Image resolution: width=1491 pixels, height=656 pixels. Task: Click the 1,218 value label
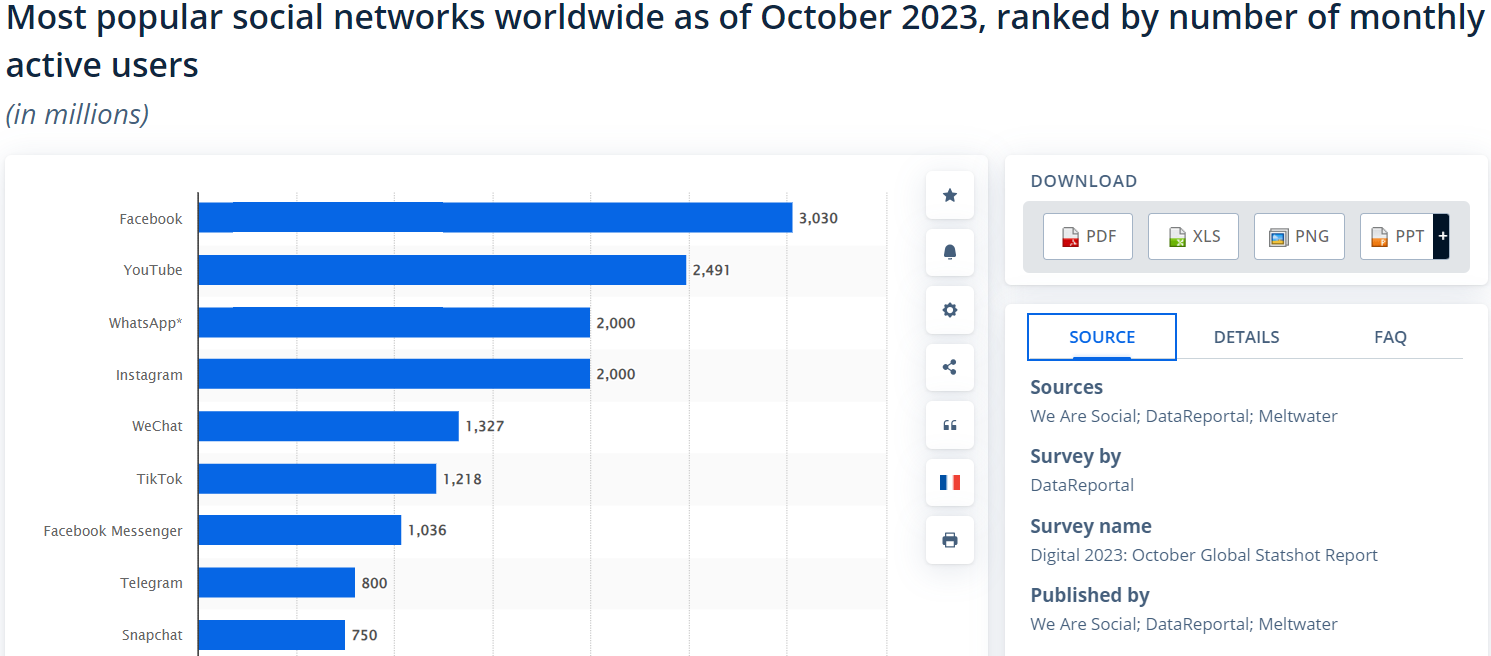tap(462, 479)
